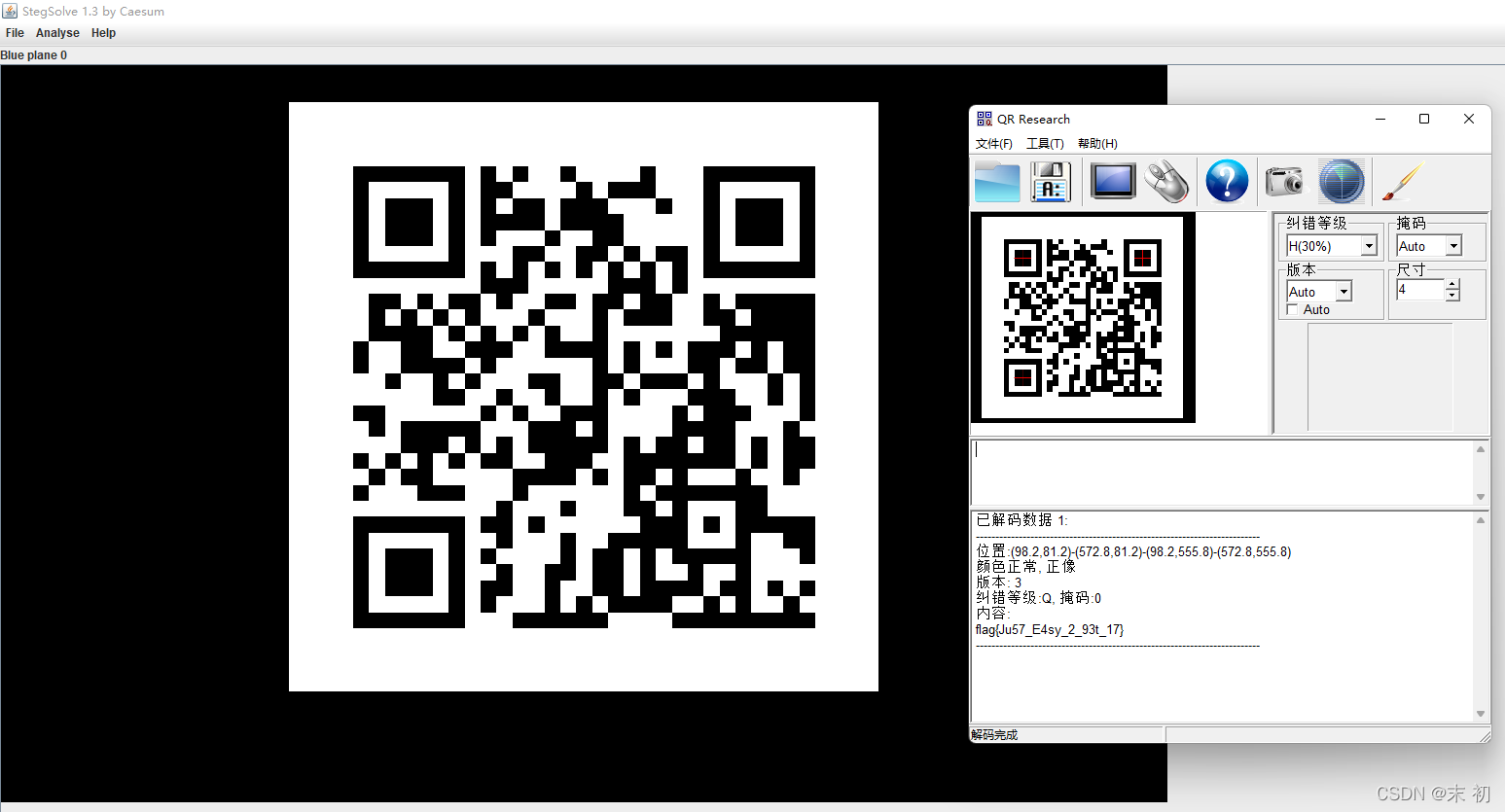Decrease the 尺寸 size stepper value
1505x812 pixels.
1452,296
